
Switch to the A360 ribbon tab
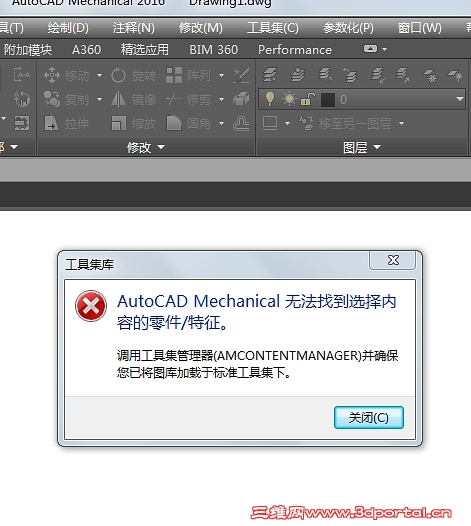tap(87, 50)
